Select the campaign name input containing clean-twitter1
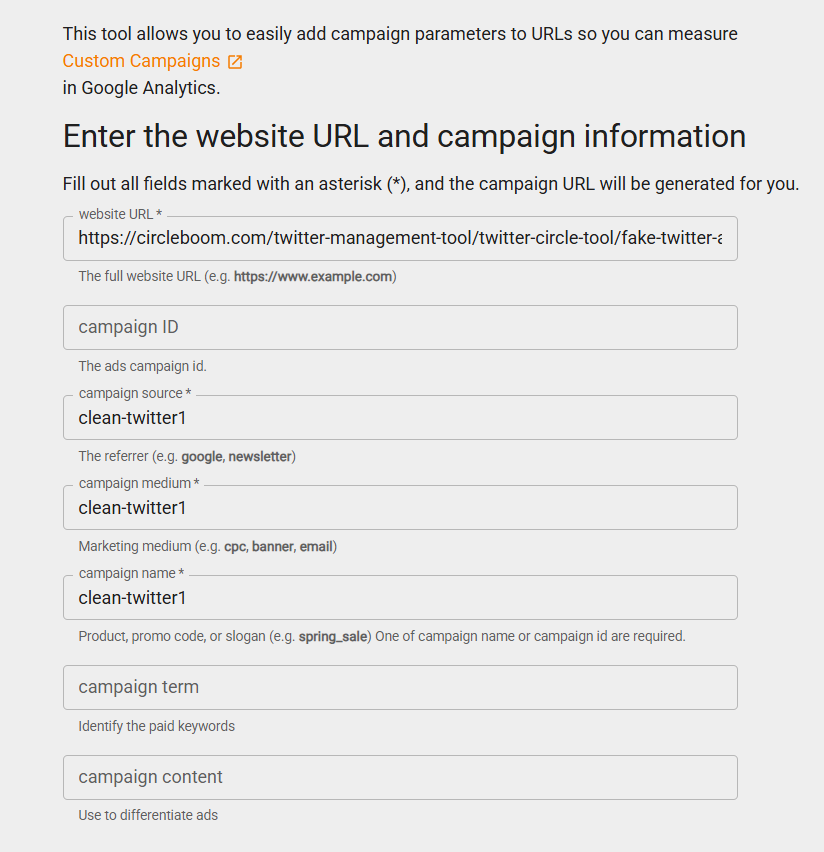The height and width of the screenshot is (852, 824). [400, 597]
